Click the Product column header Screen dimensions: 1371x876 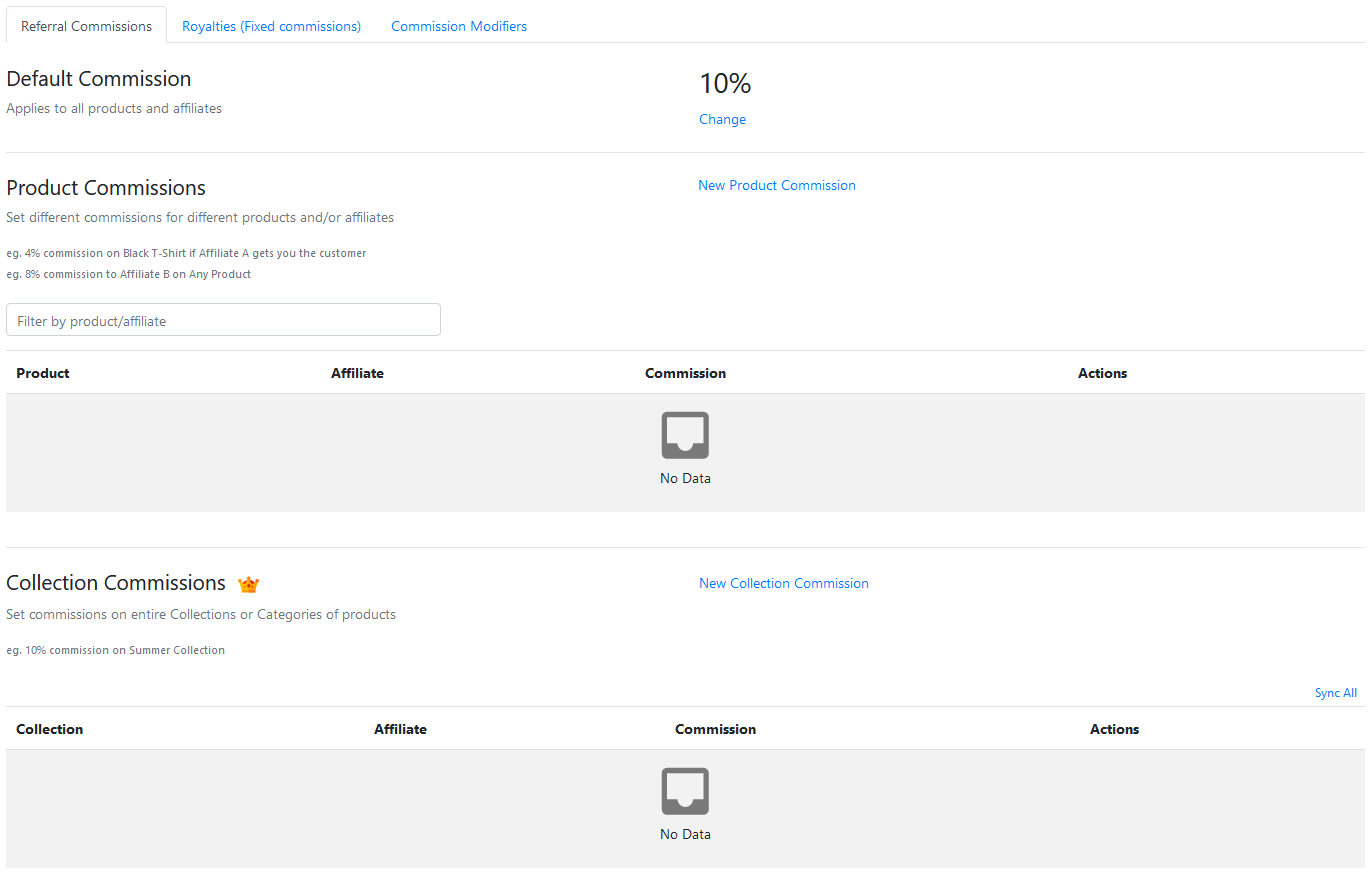click(x=43, y=373)
